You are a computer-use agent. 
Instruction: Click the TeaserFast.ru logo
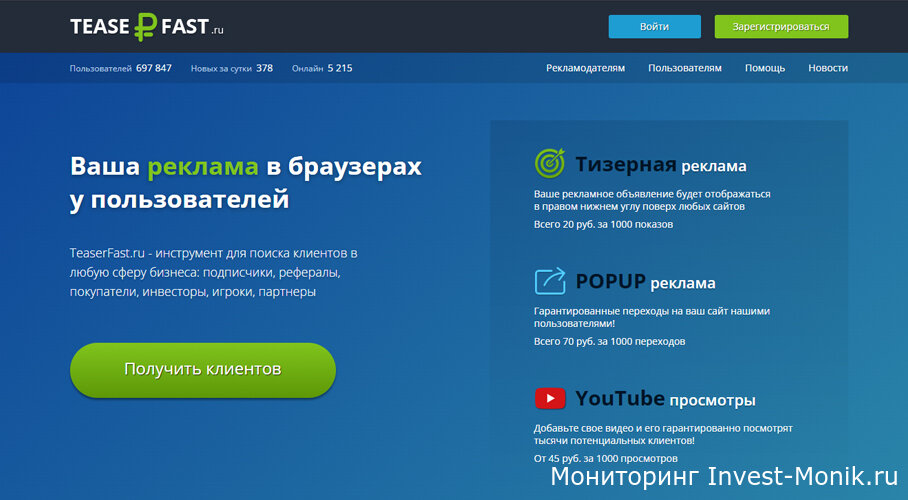(146, 27)
